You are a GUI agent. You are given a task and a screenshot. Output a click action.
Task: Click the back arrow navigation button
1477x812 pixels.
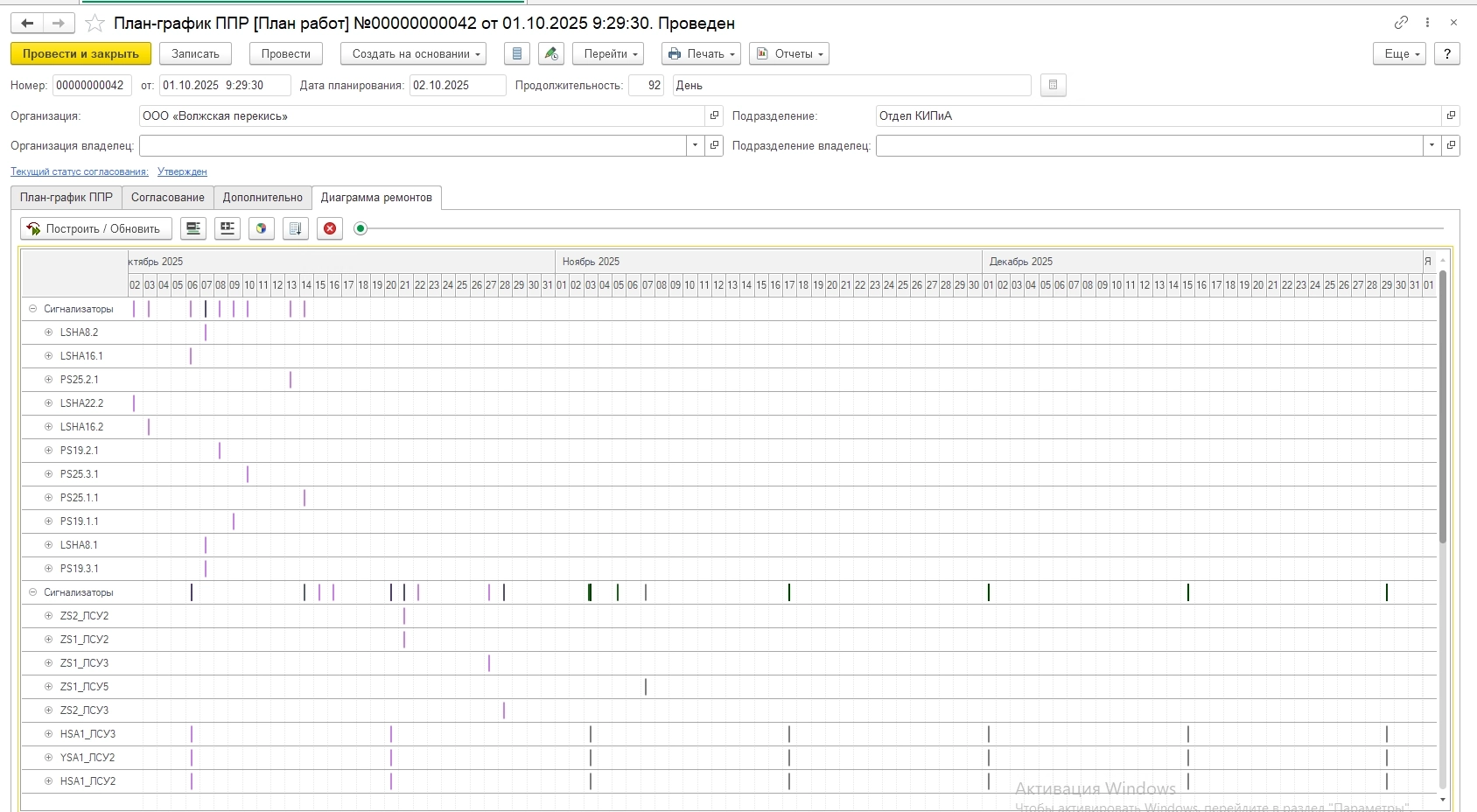click(27, 24)
